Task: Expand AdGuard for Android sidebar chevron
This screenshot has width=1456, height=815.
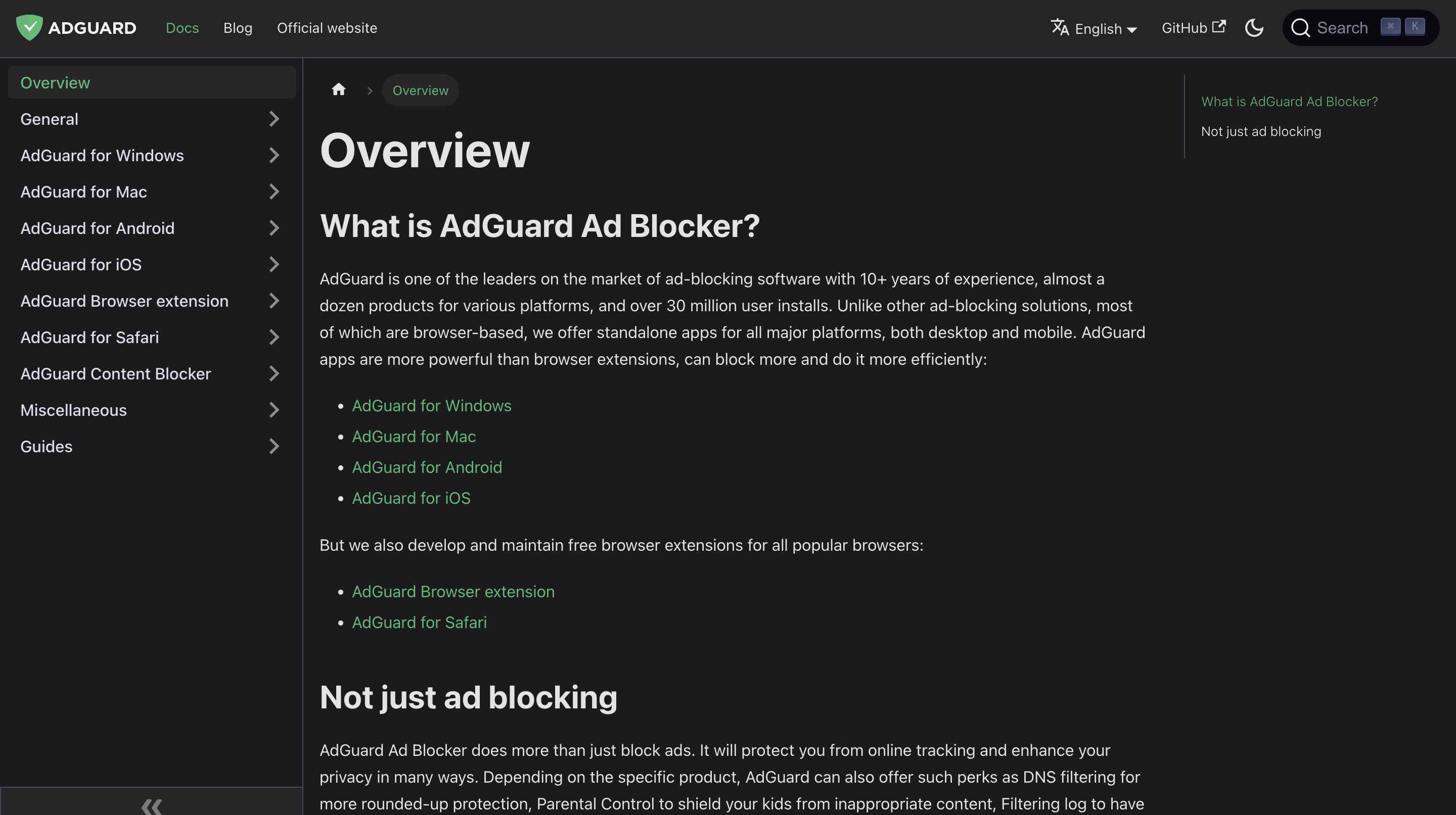Action: 274,228
